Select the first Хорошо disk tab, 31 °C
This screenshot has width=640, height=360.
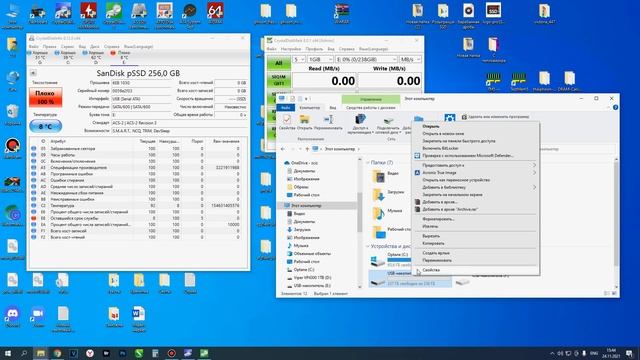point(39,58)
